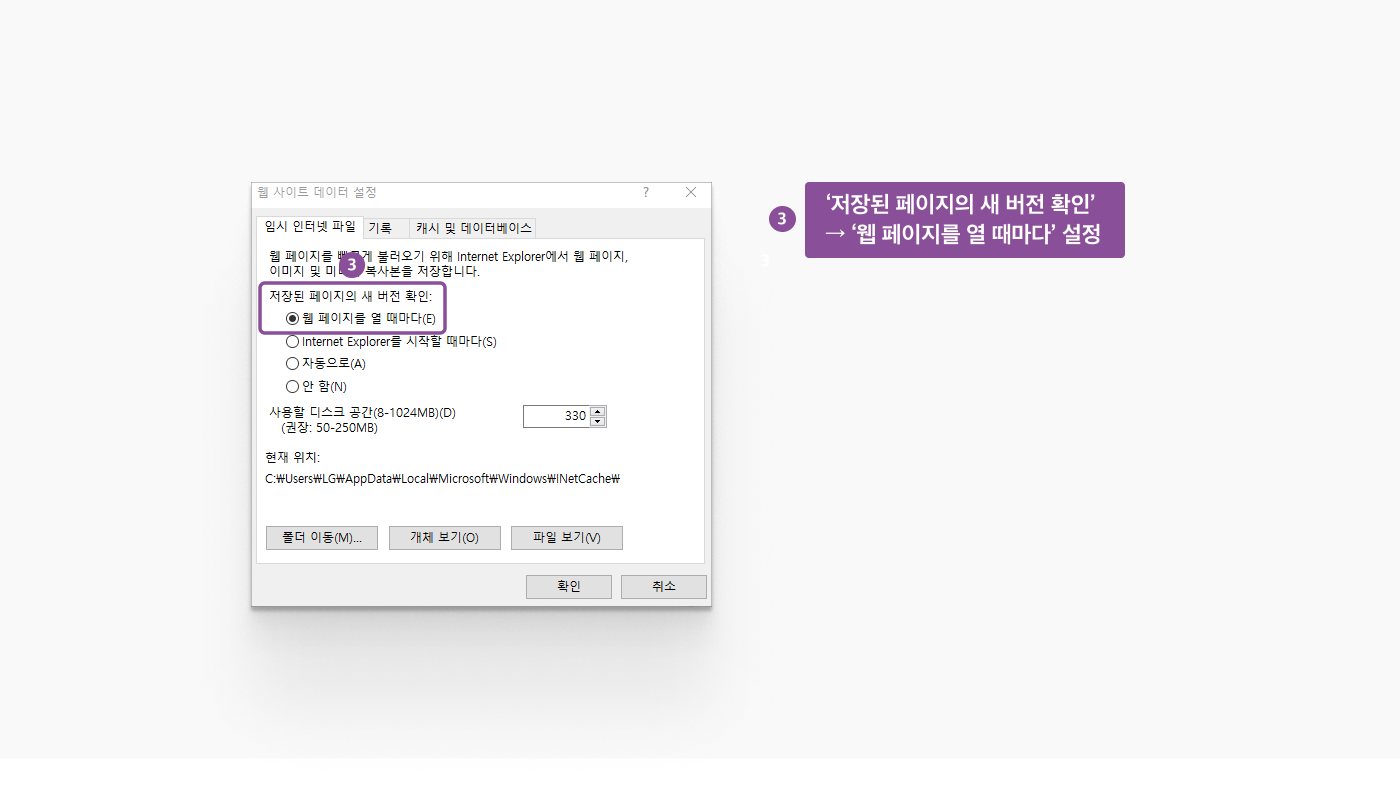1400x787 pixels.
Task: Increase disk space with the up spinner arrow
Action: click(598, 411)
